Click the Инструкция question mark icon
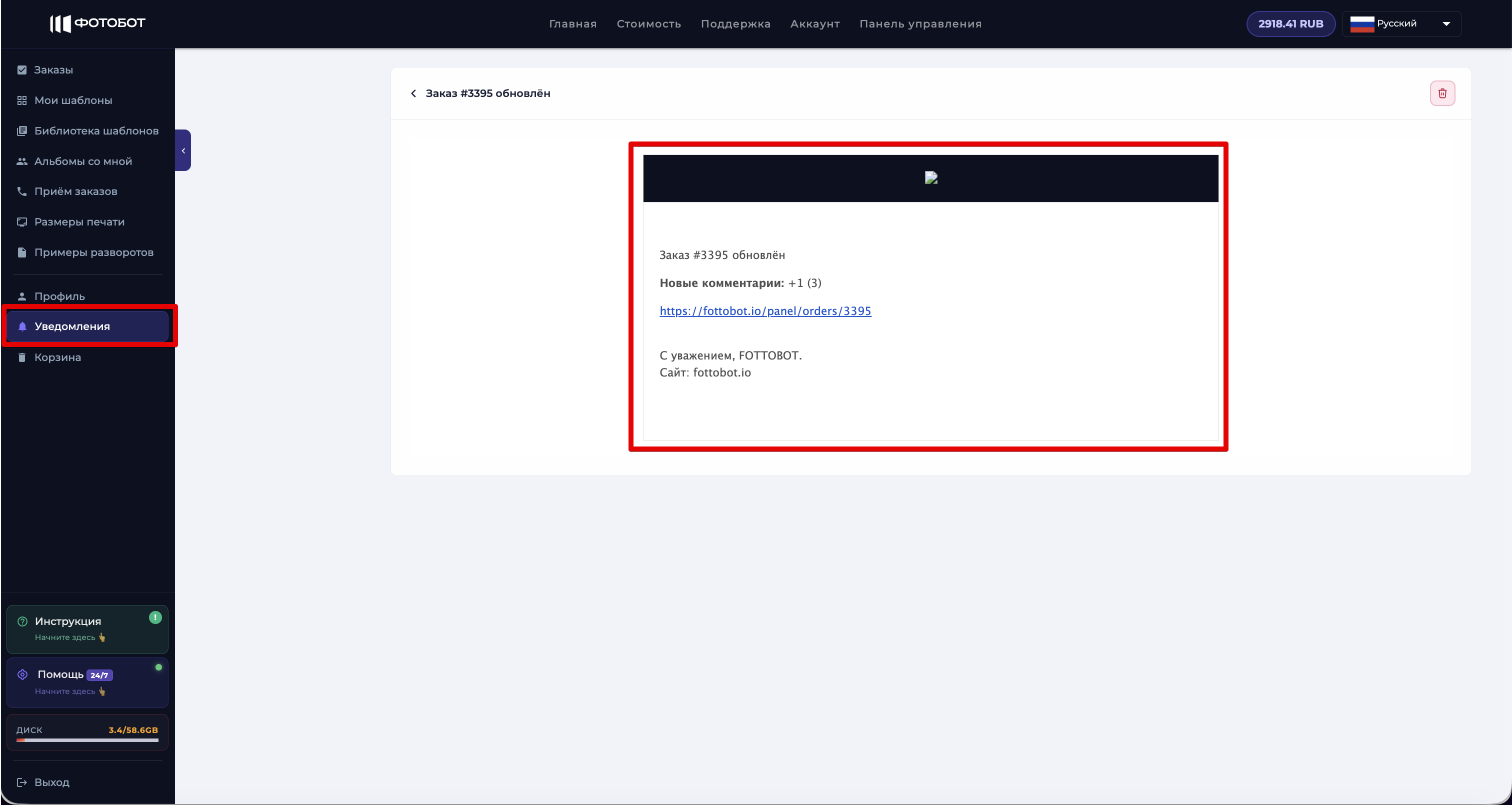The height and width of the screenshot is (805, 1512). (x=23, y=621)
